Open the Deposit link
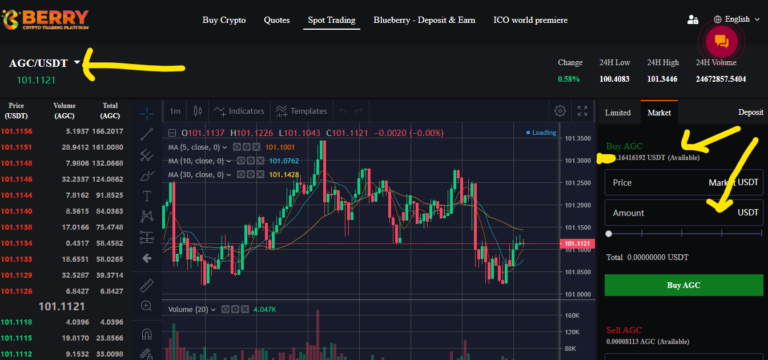This screenshot has width=768, height=360. coord(750,113)
